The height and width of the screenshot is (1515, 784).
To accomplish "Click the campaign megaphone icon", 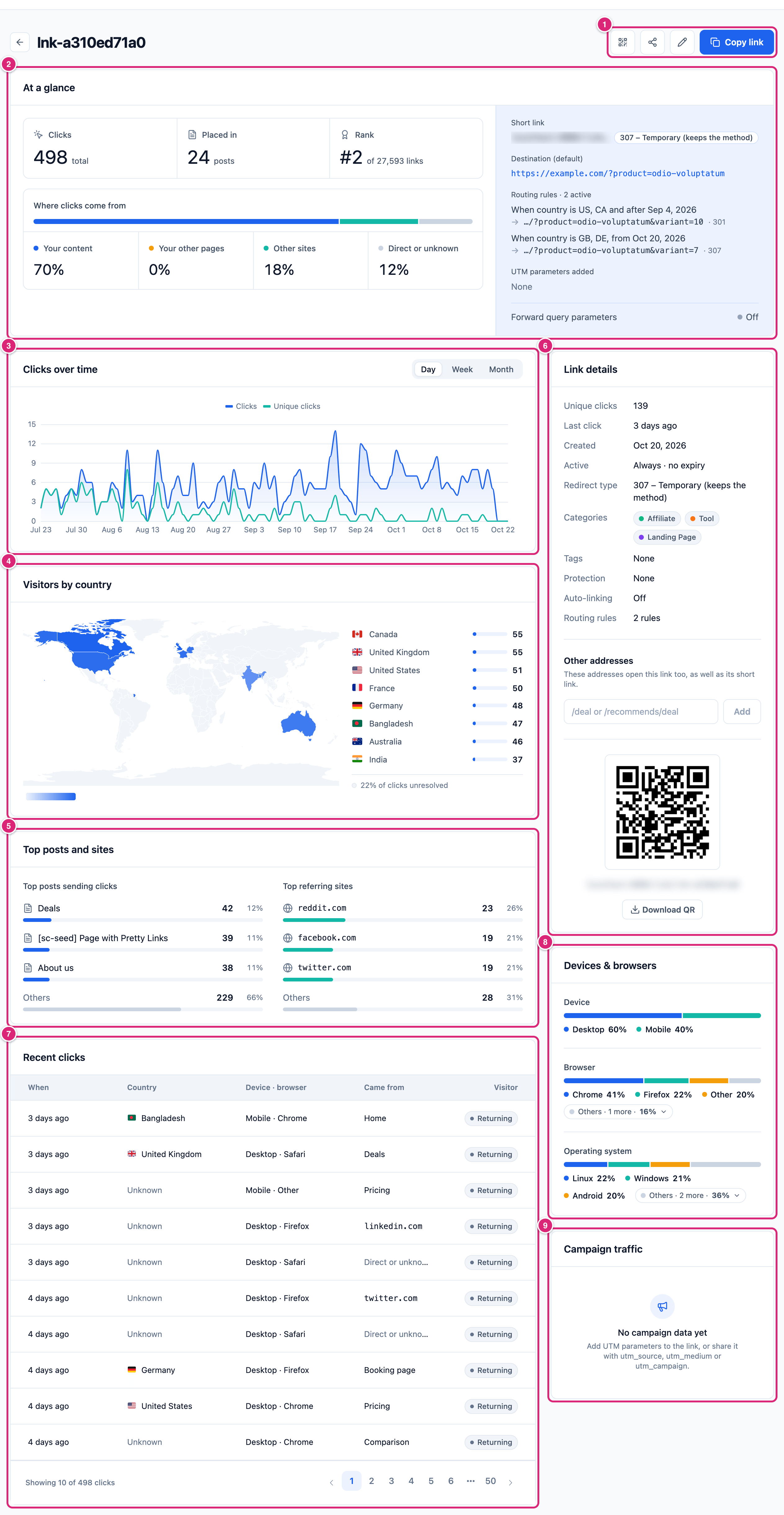I will click(662, 1307).
